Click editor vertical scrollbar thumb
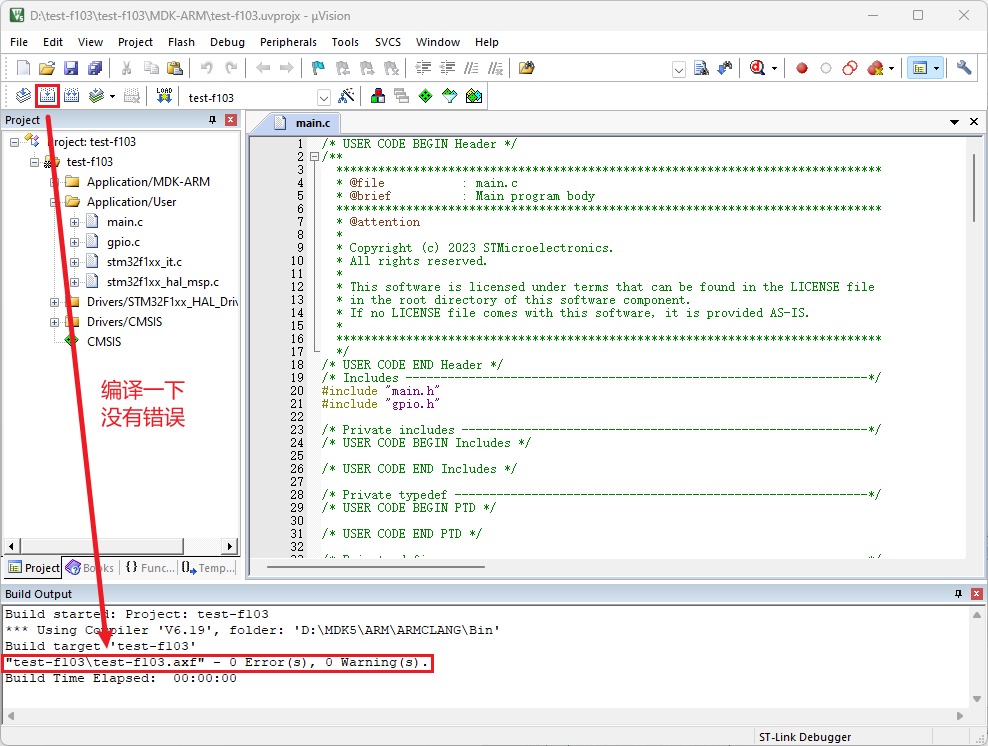This screenshot has width=988, height=746. coord(974,186)
